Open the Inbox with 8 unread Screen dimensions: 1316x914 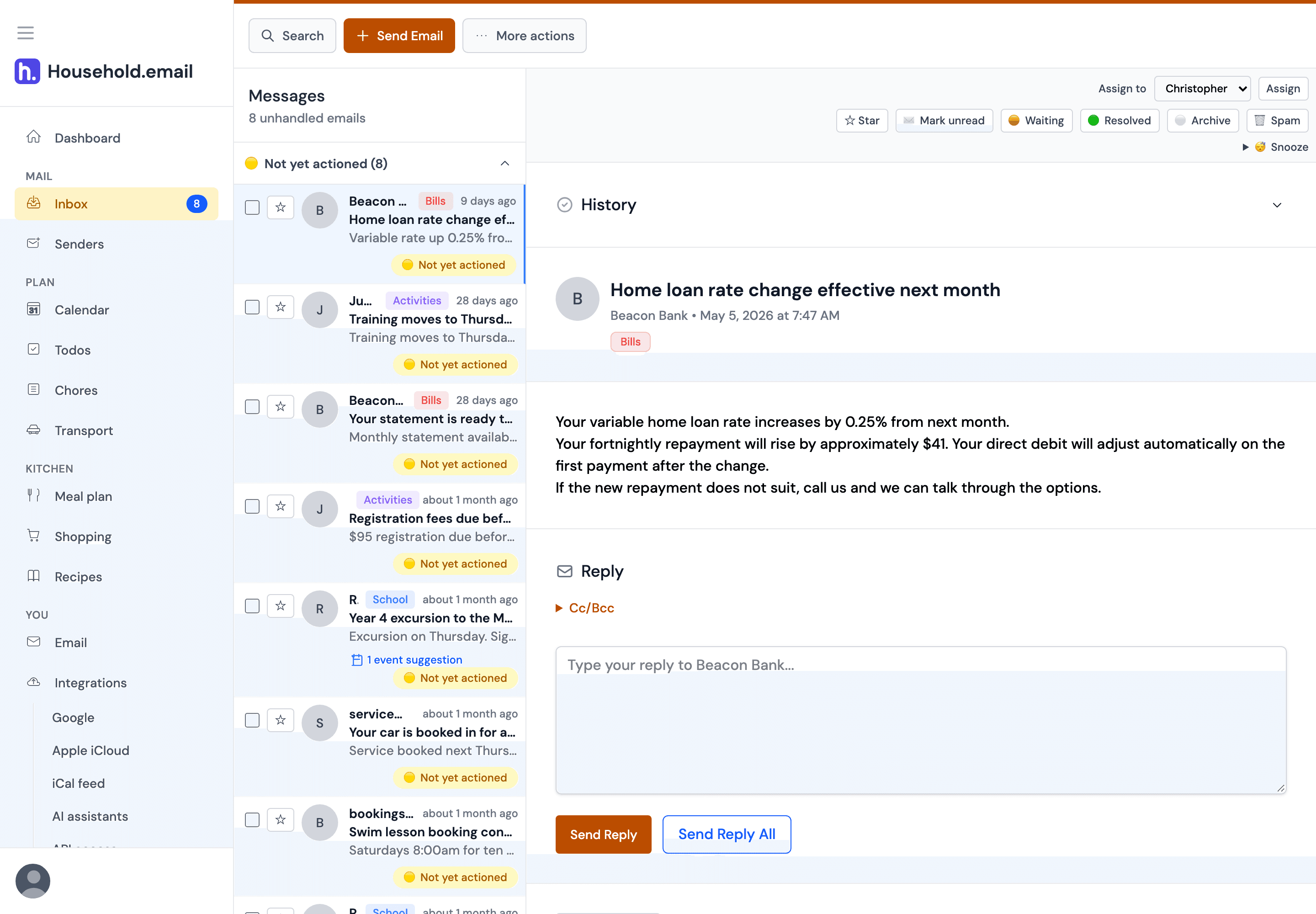click(x=116, y=204)
